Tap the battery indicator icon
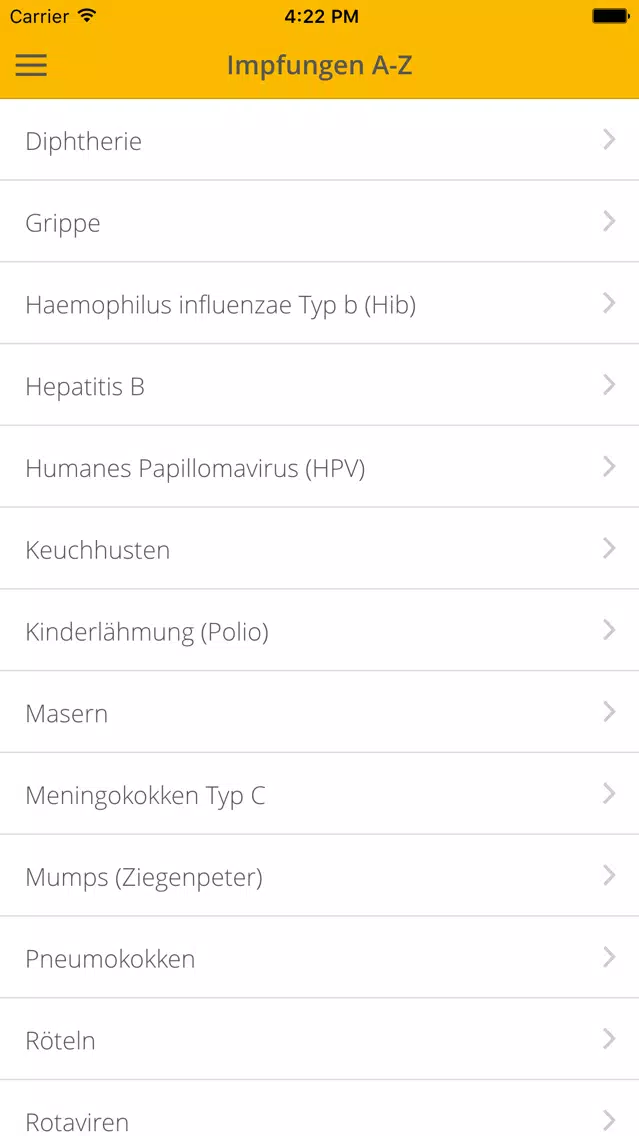Screen dimensions: 639x1136 click(x=609, y=16)
